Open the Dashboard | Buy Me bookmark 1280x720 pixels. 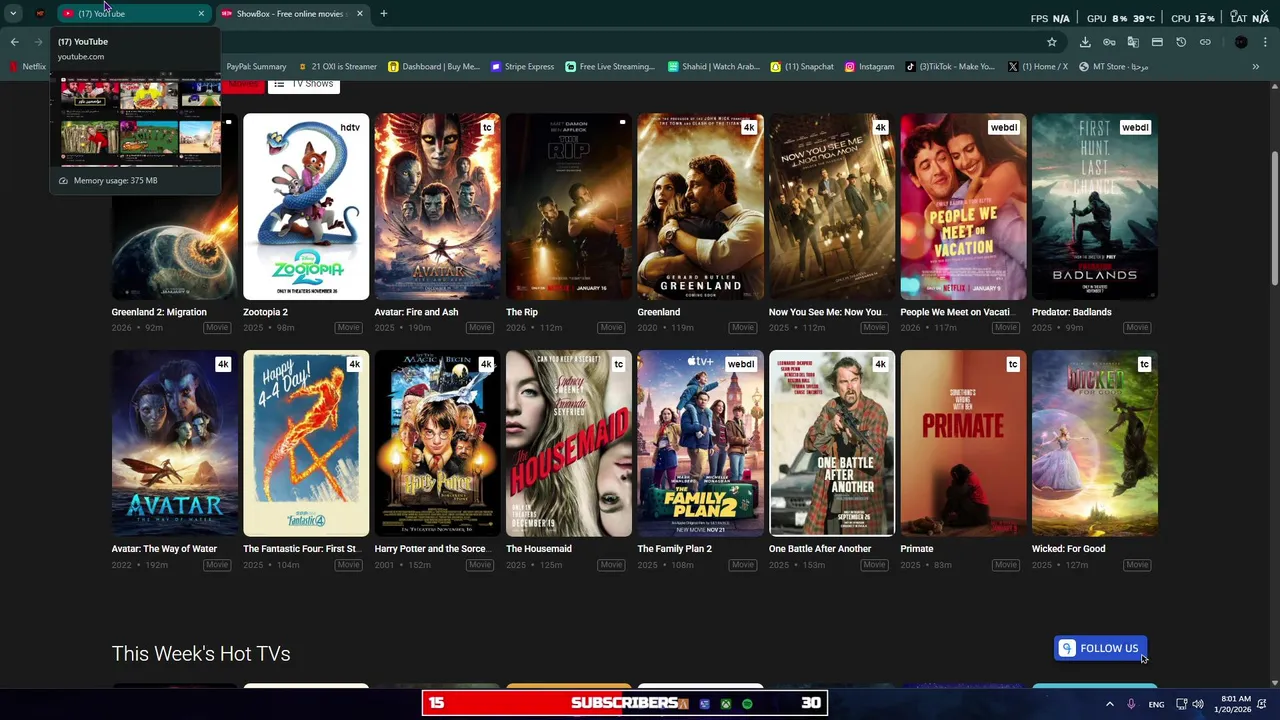click(x=434, y=67)
